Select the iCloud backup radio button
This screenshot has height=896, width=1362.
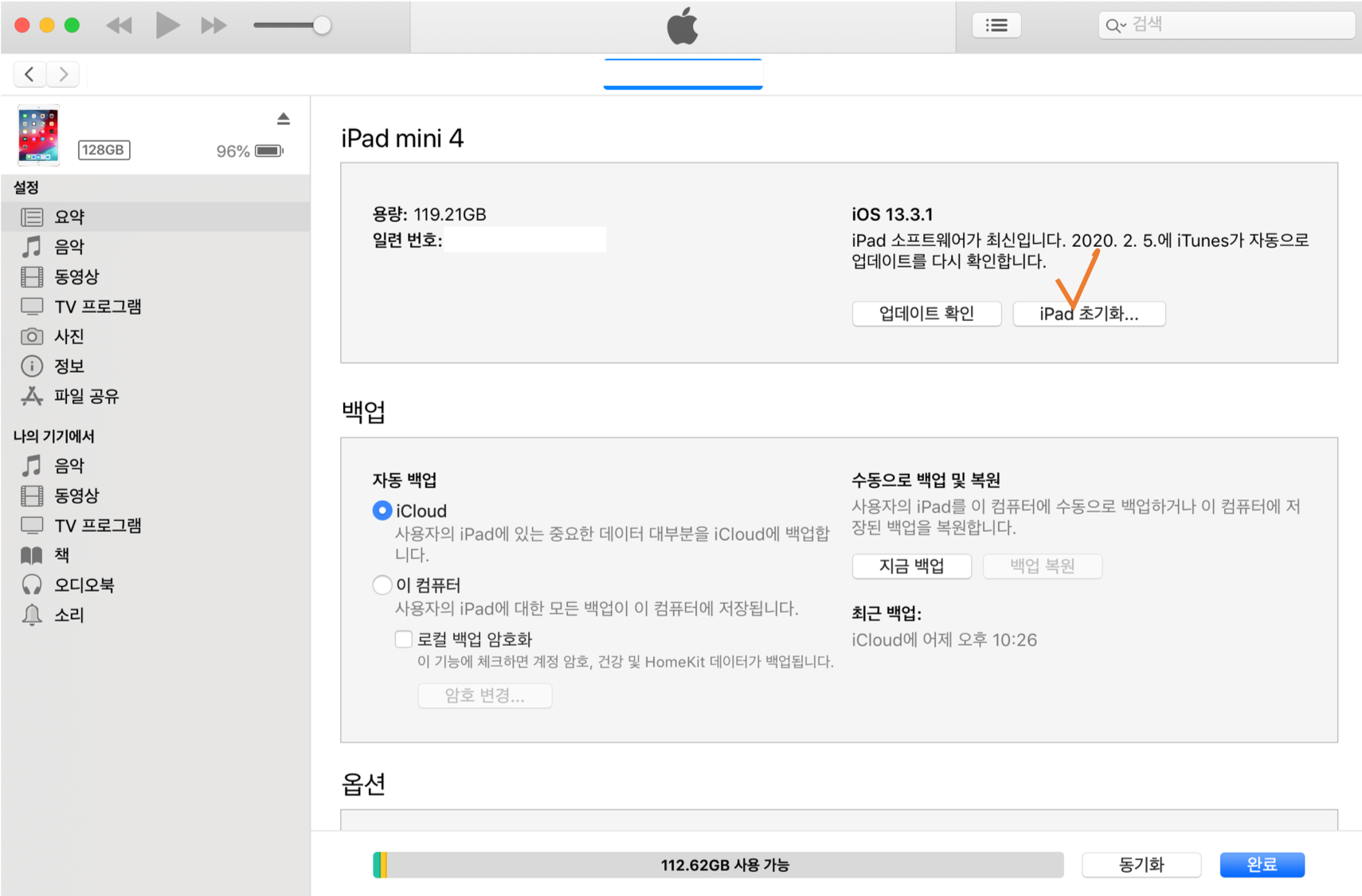[x=382, y=511]
